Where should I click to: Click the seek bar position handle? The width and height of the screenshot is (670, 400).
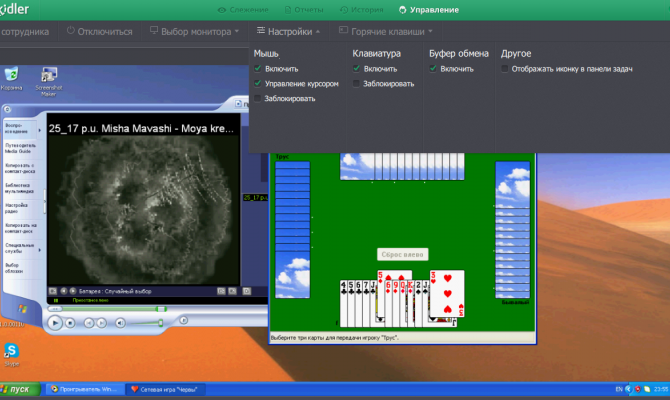click(x=160, y=309)
